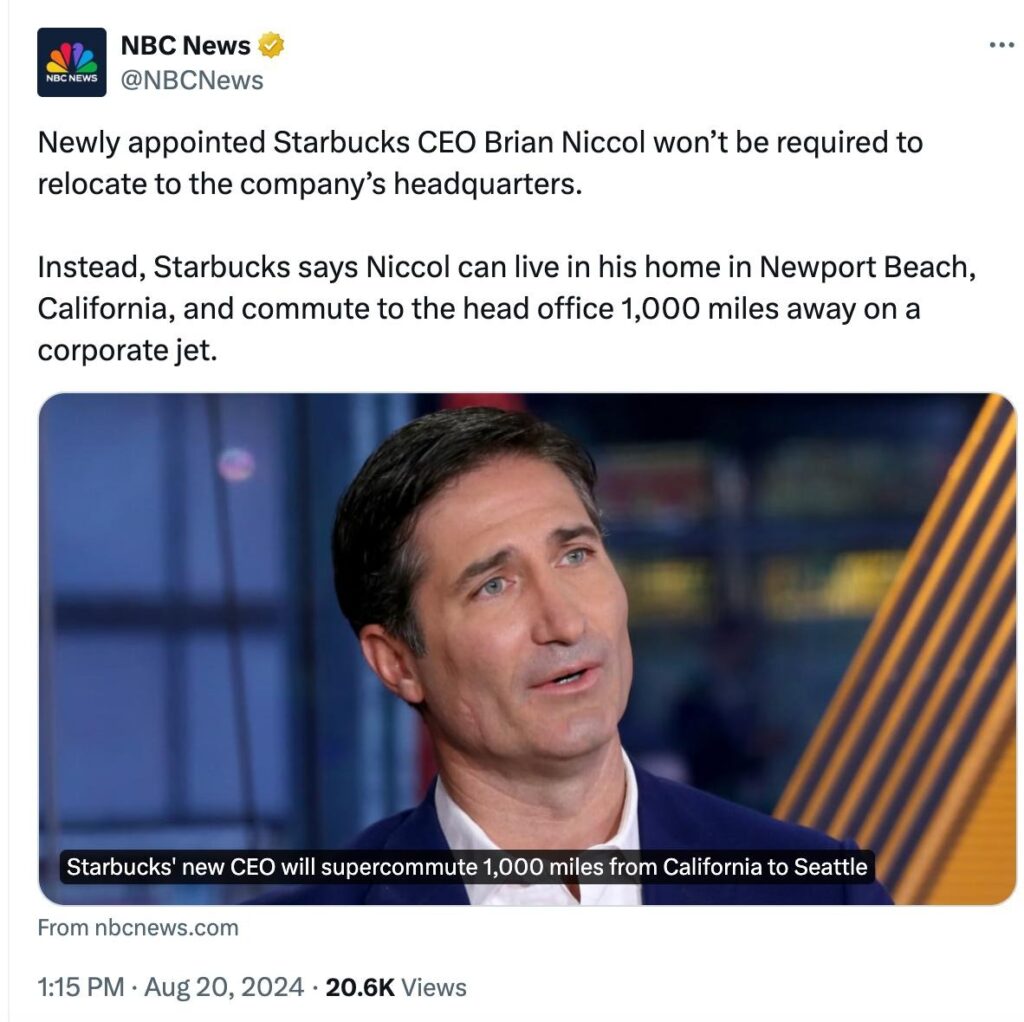Click the Views label
Viewport: 1024px width, 1022px height.
tap(434, 987)
